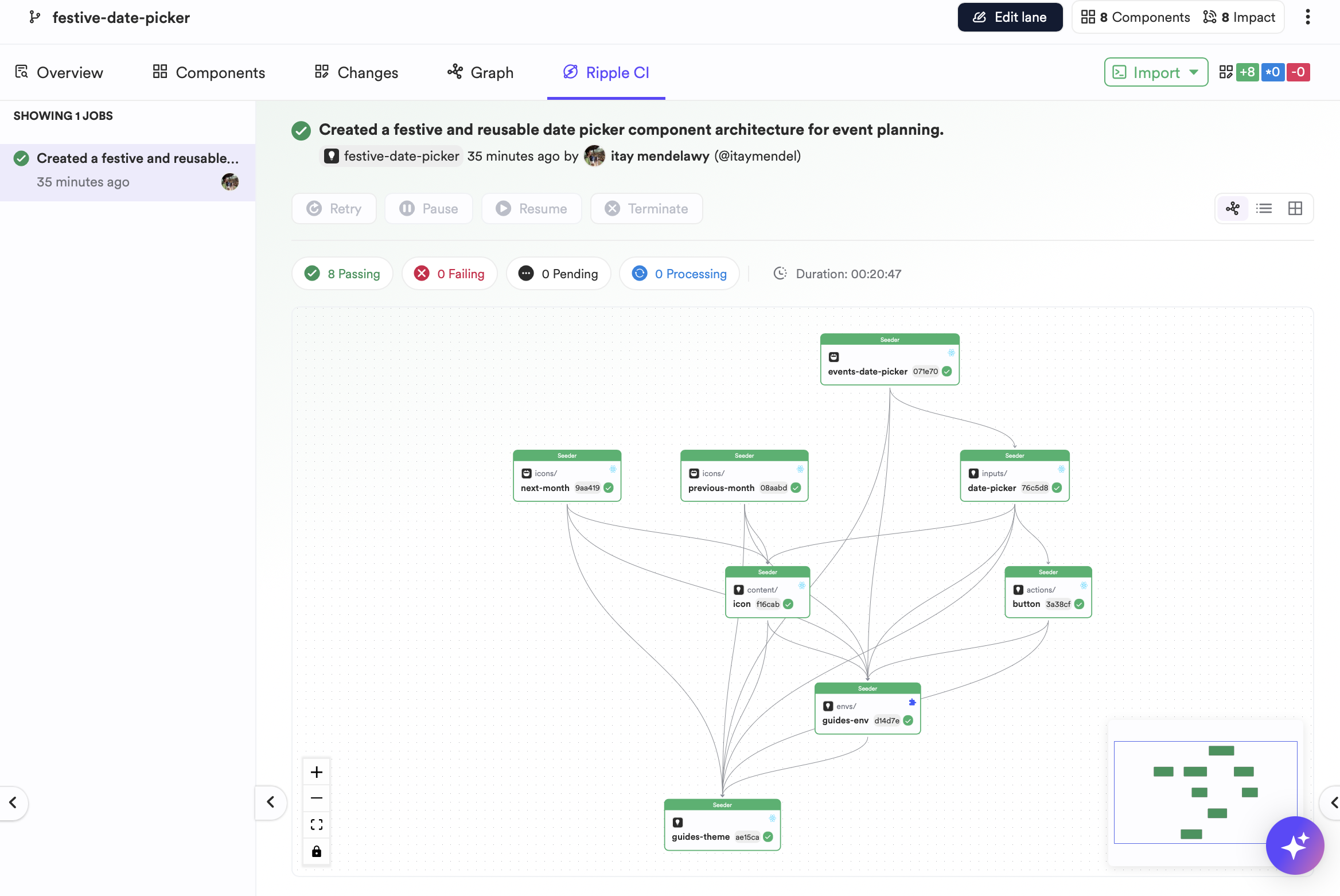
Task: Click the Retry button
Action: point(334,209)
